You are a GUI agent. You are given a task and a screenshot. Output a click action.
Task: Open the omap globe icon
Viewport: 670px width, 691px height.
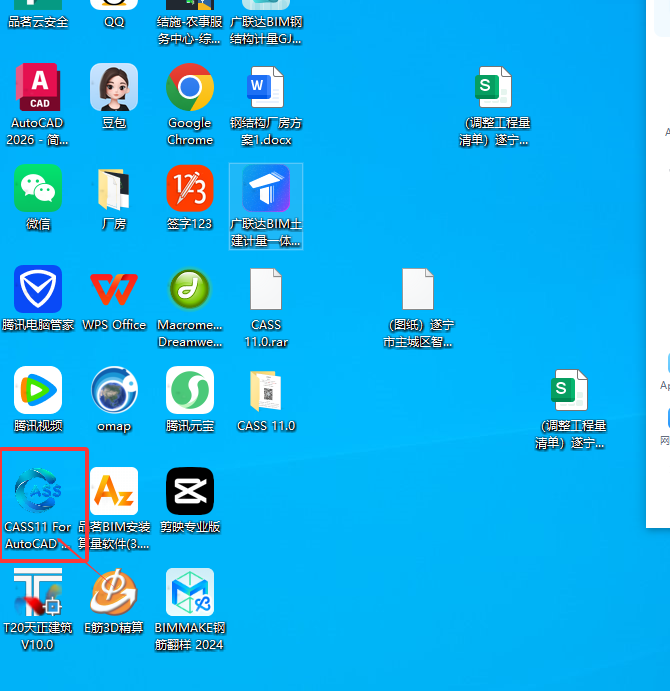(x=114, y=390)
